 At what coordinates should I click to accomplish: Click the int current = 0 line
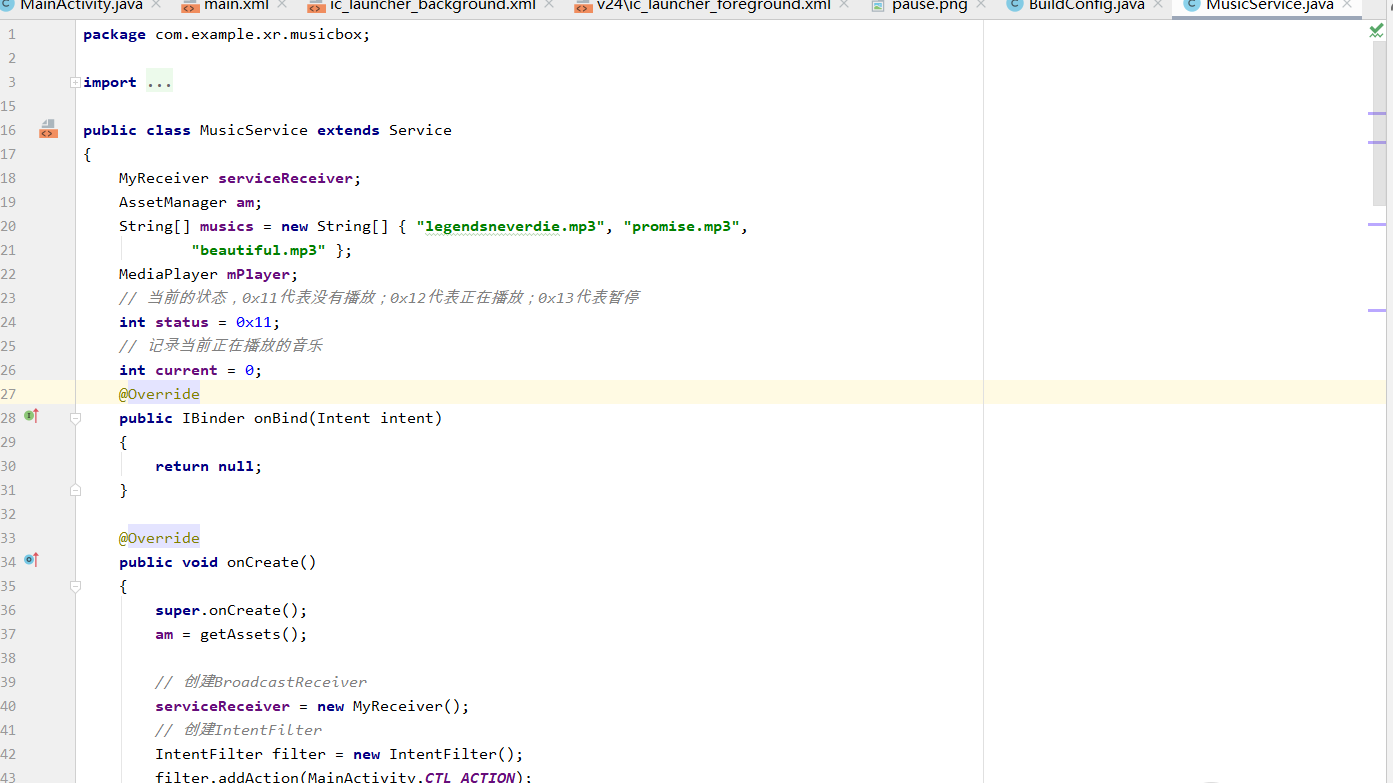pos(190,370)
